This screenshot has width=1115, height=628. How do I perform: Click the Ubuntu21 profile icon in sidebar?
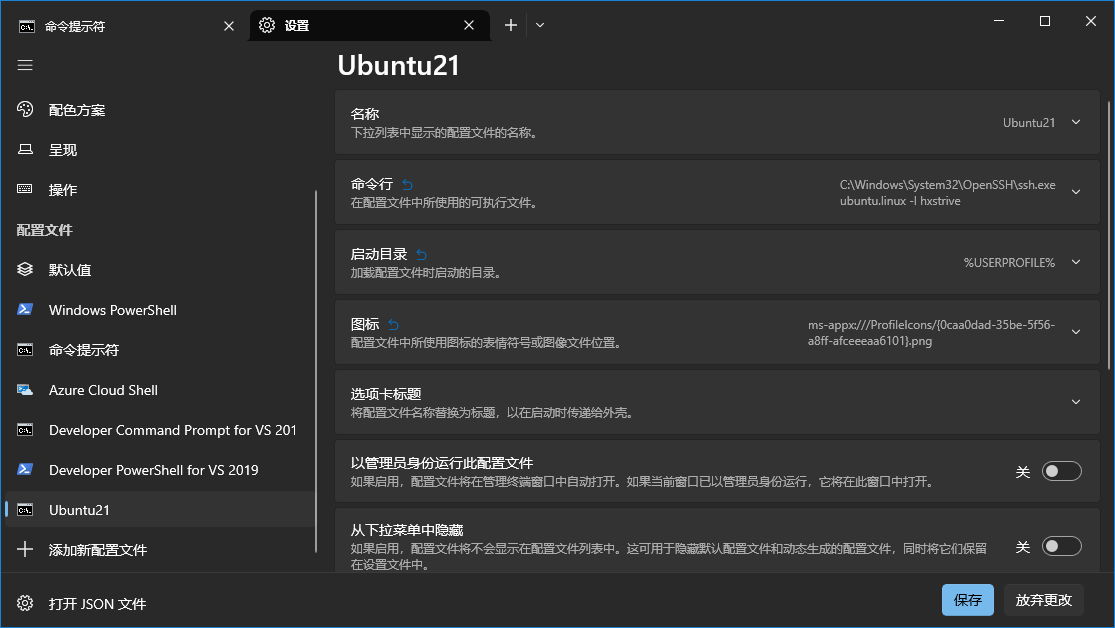coord(25,509)
